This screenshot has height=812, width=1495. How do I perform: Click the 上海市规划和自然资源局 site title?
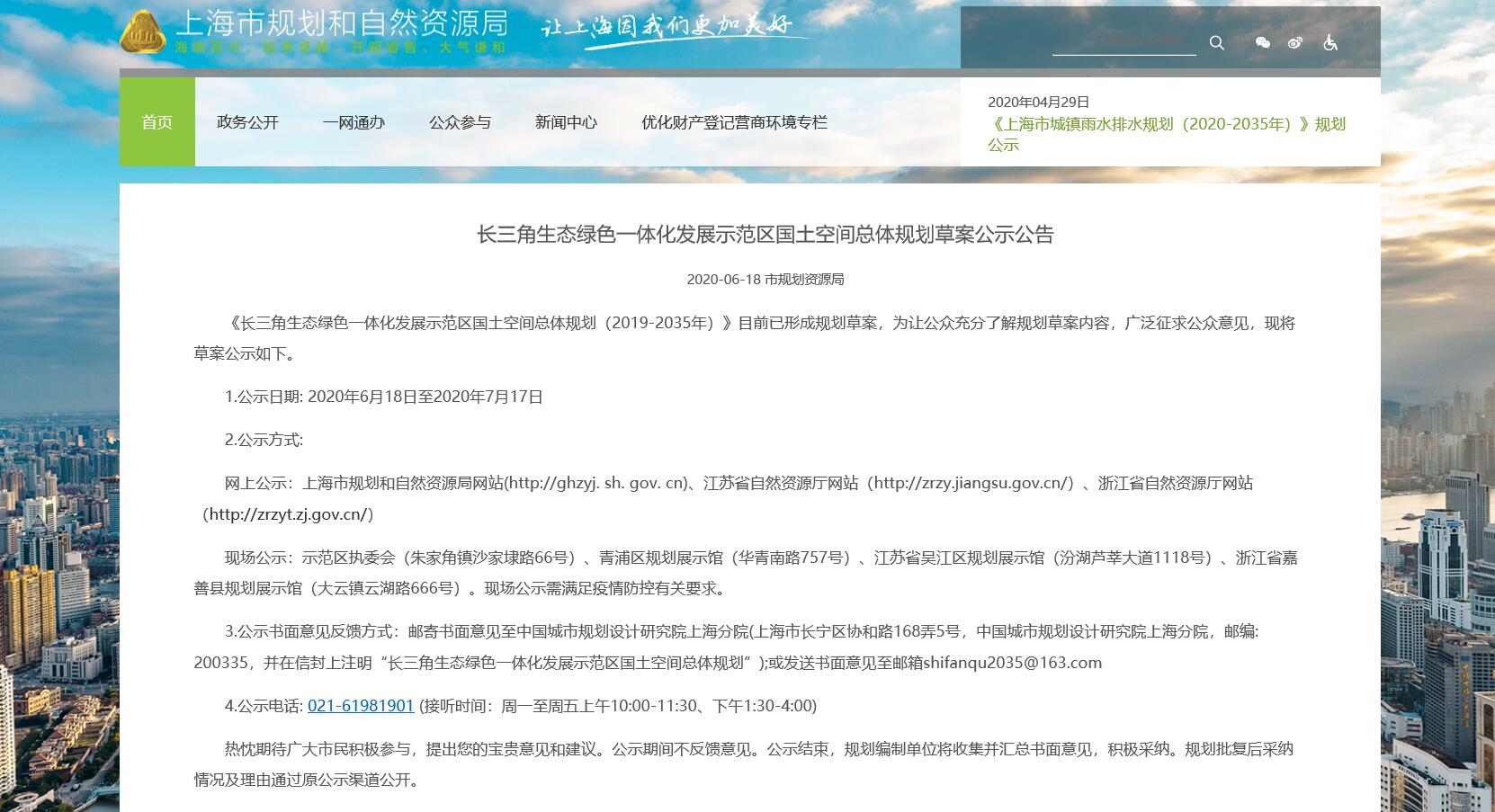coord(341,22)
